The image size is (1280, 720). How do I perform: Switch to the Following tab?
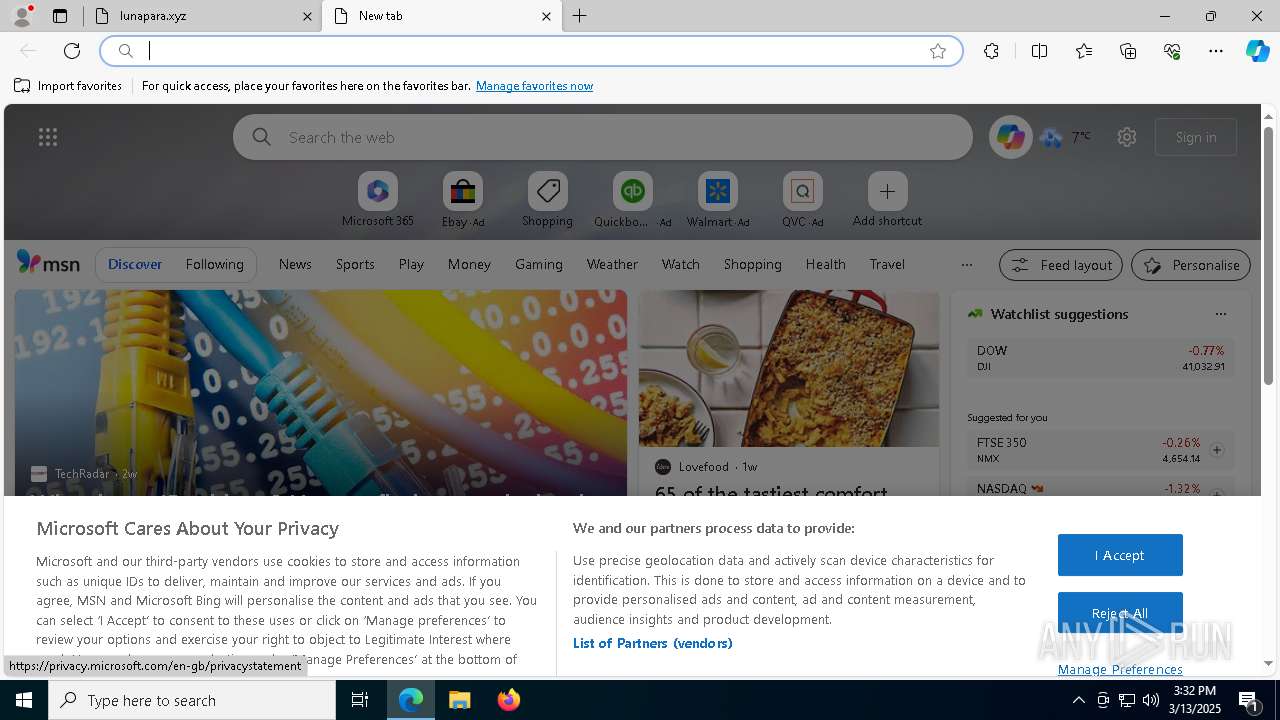coord(214,264)
